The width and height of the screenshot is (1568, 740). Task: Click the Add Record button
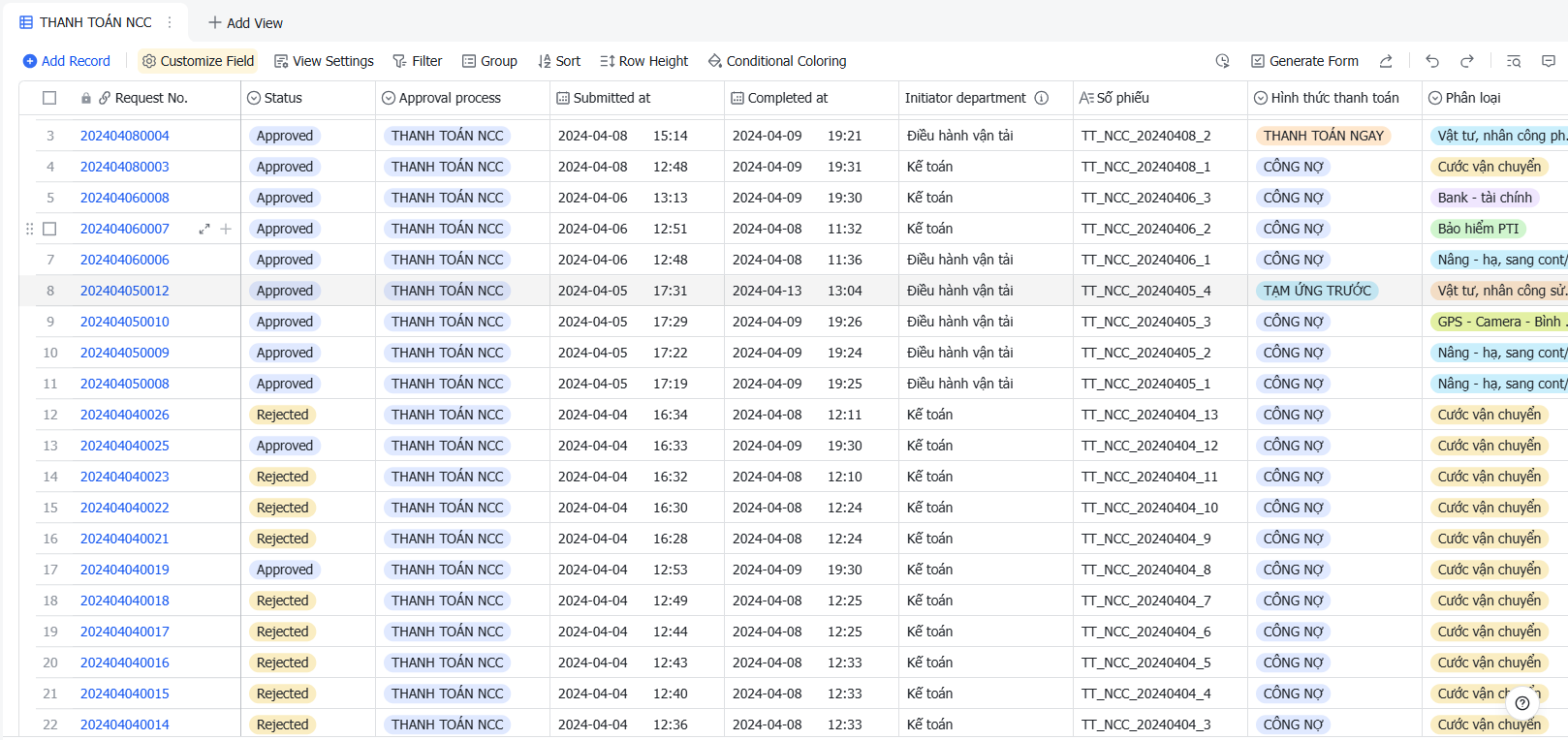(x=67, y=61)
